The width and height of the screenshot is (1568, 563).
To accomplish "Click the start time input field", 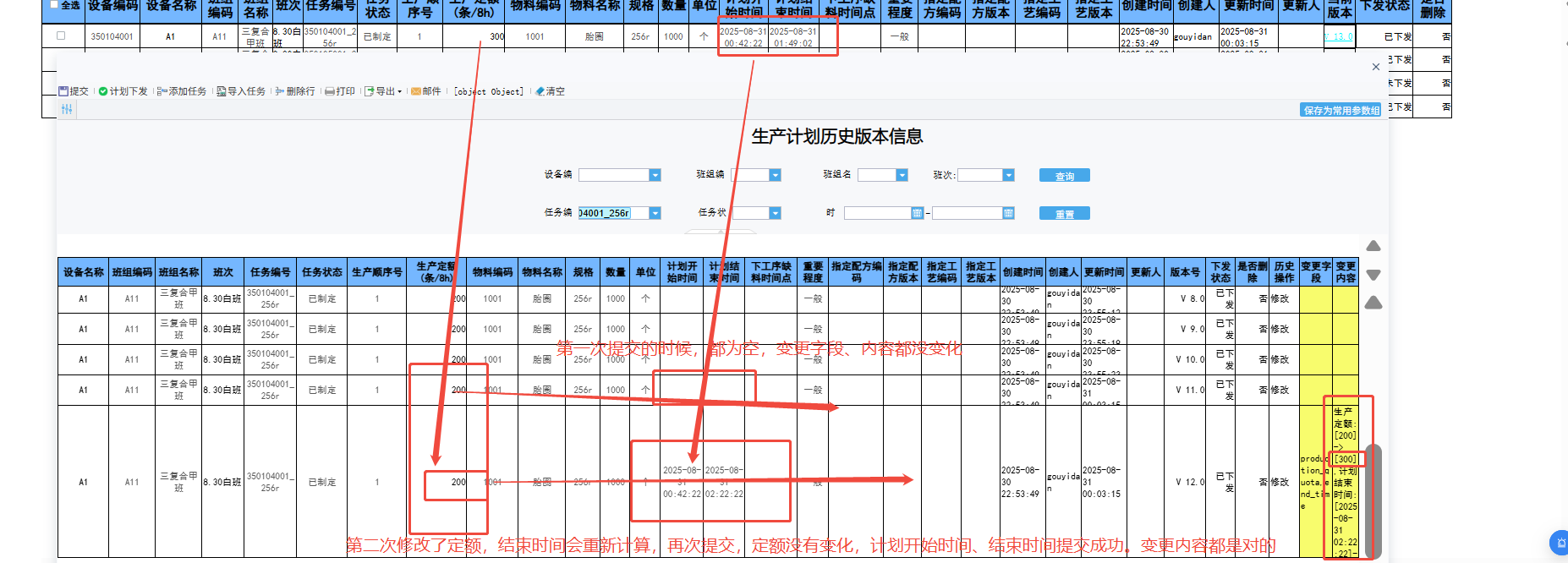I will (878, 213).
